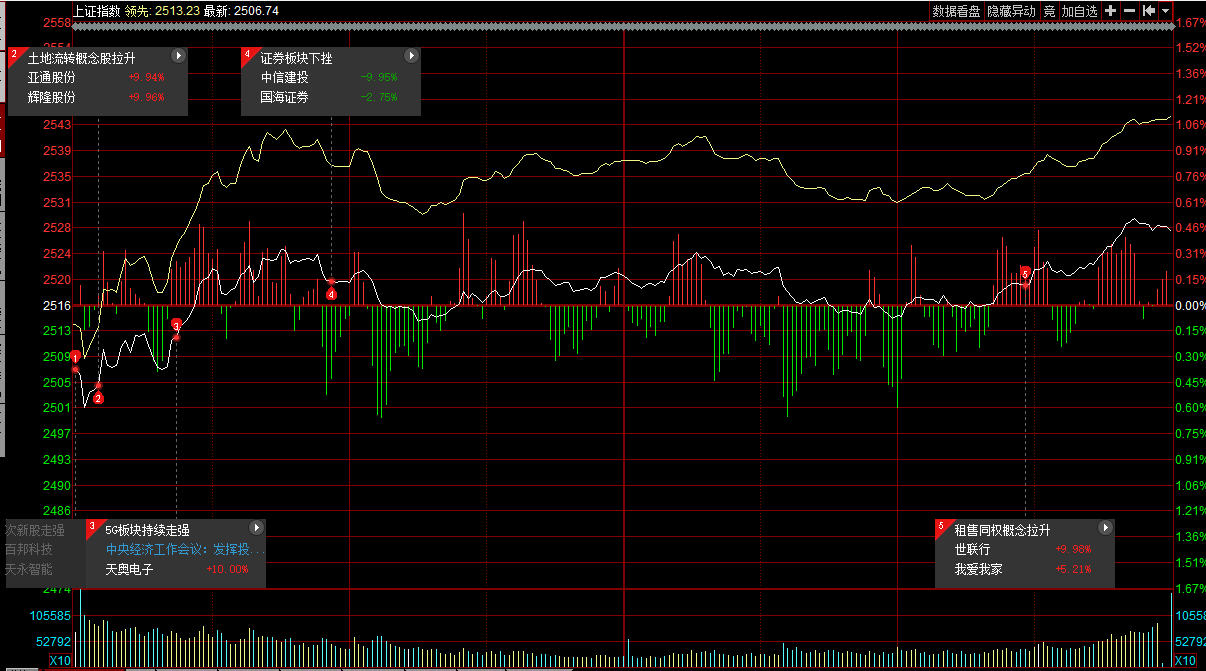Toggle the 竞 call auction button
Viewport: 1206px width, 671px height.
pyautogui.click(x=1048, y=11)
